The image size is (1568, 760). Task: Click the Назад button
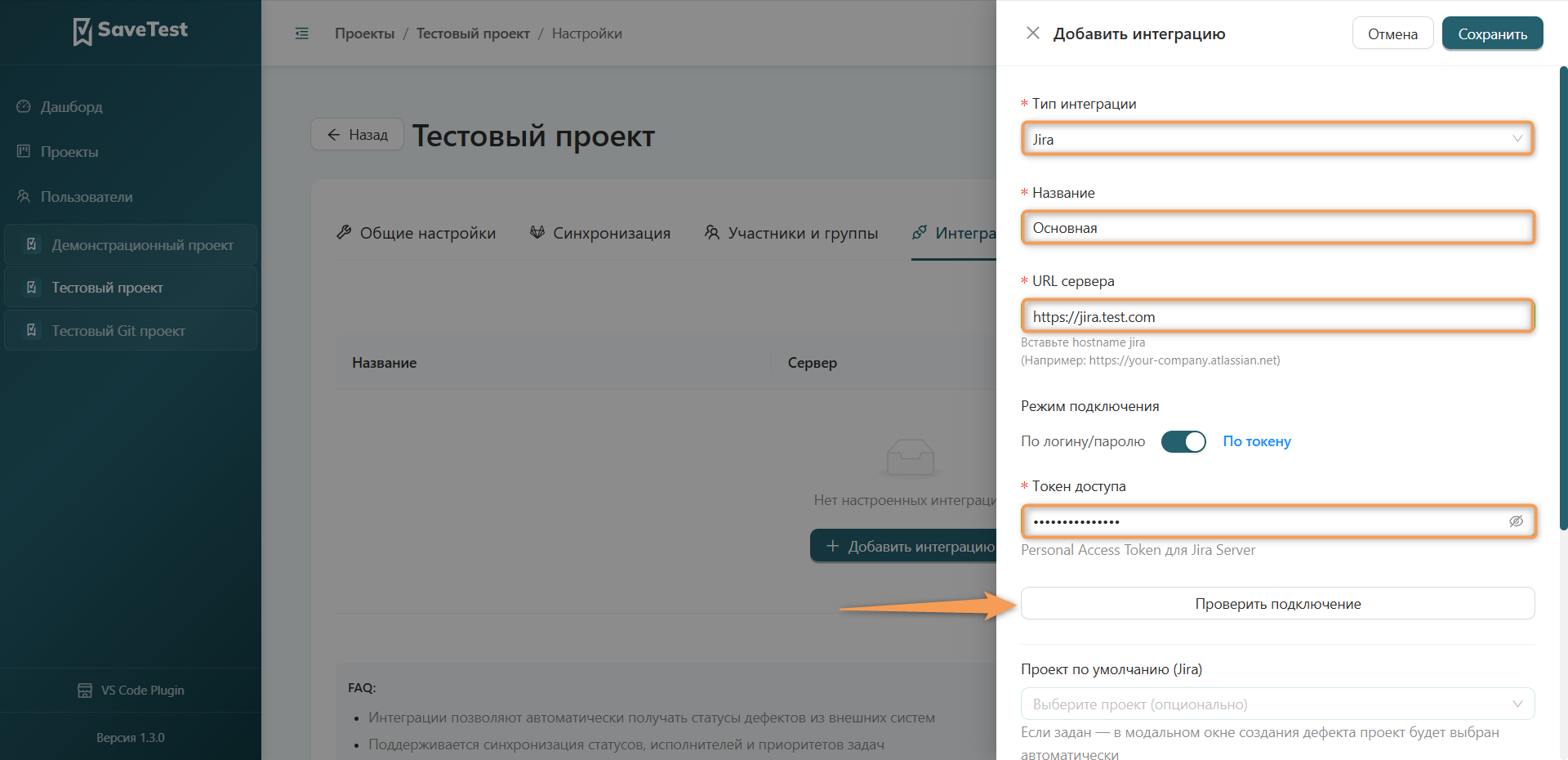coord(357,134)
